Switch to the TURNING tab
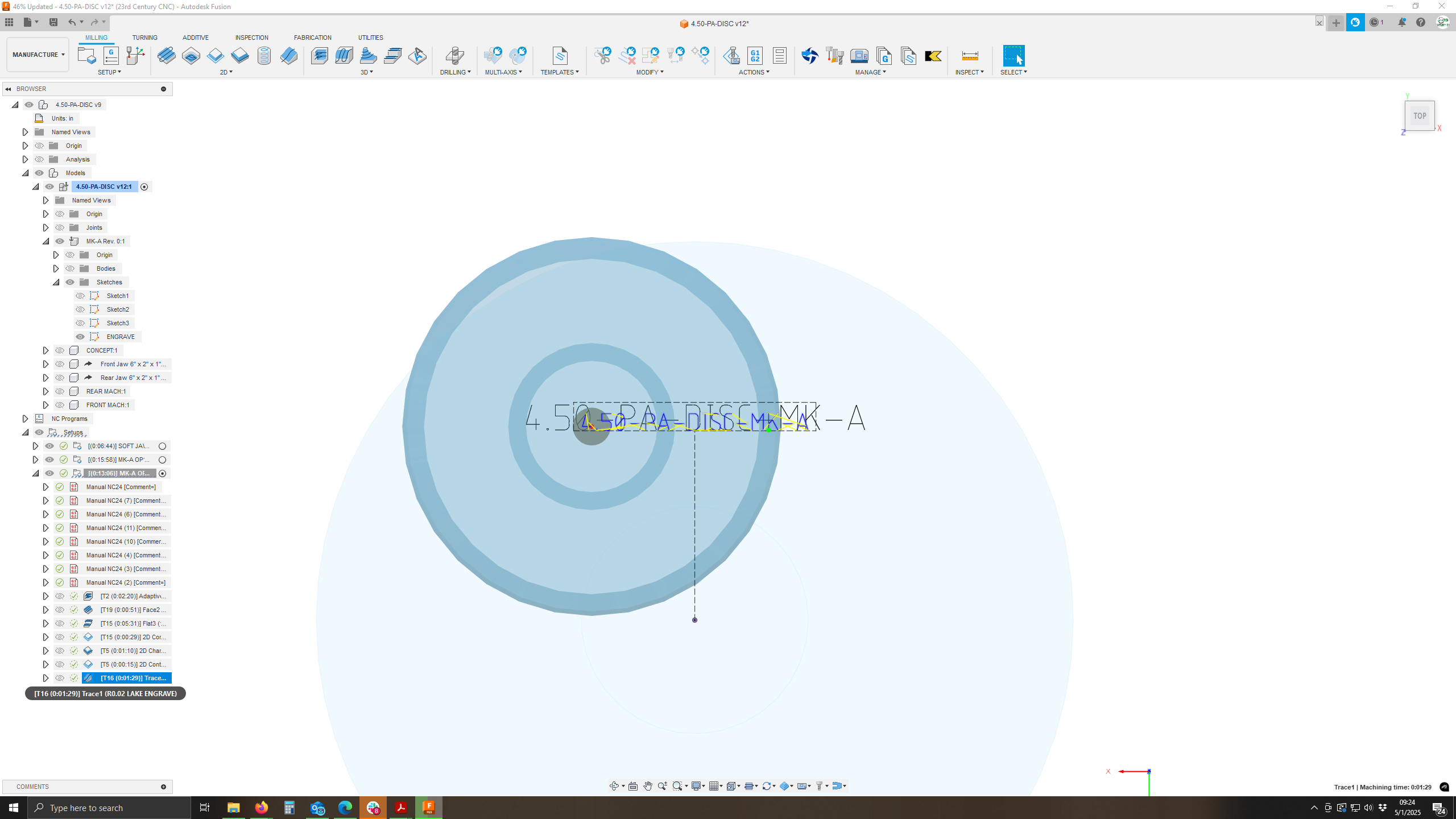 coord(144,38)
